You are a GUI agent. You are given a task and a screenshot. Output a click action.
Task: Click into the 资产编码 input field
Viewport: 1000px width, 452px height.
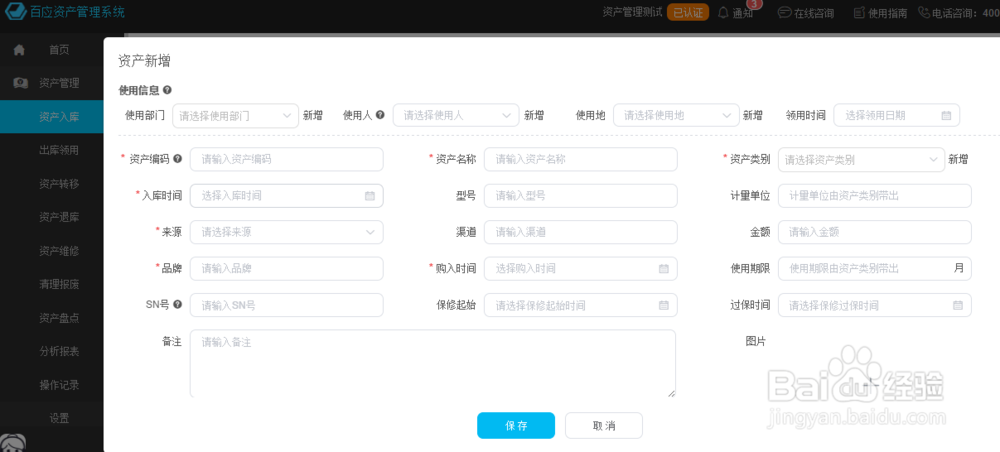pos(286,159)
